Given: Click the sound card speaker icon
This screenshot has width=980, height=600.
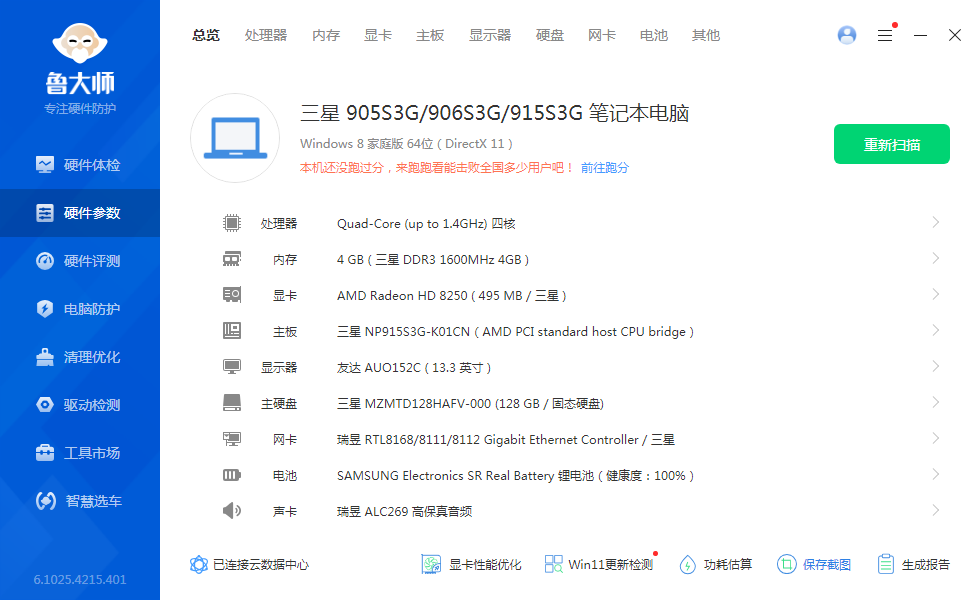Looking at the screenshot, I should (x=232, y=511).
